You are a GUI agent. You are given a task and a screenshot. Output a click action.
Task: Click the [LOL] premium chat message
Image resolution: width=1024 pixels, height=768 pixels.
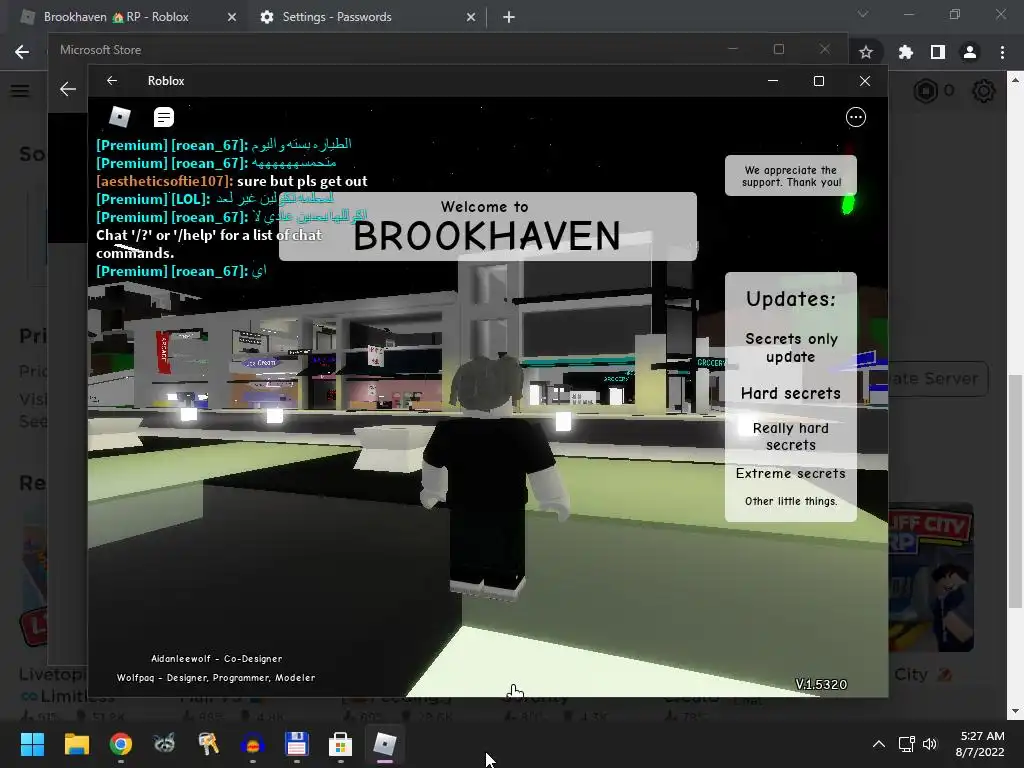(x=215, y=199)
